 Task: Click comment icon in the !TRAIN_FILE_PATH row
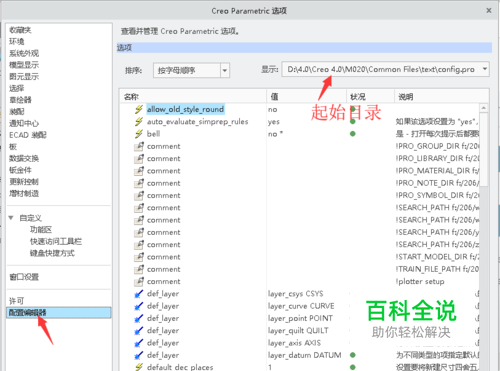(139, 269)
